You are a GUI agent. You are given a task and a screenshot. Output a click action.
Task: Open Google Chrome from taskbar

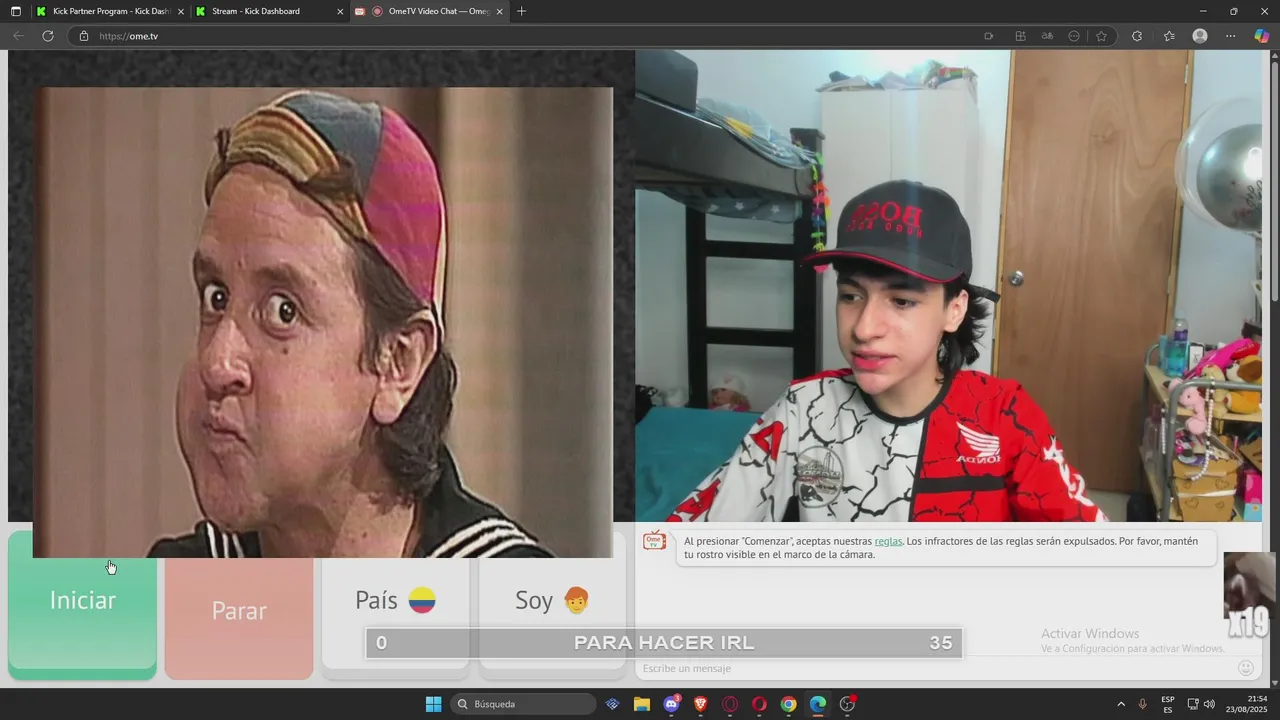pyautogui.click(x=788, y=704)
